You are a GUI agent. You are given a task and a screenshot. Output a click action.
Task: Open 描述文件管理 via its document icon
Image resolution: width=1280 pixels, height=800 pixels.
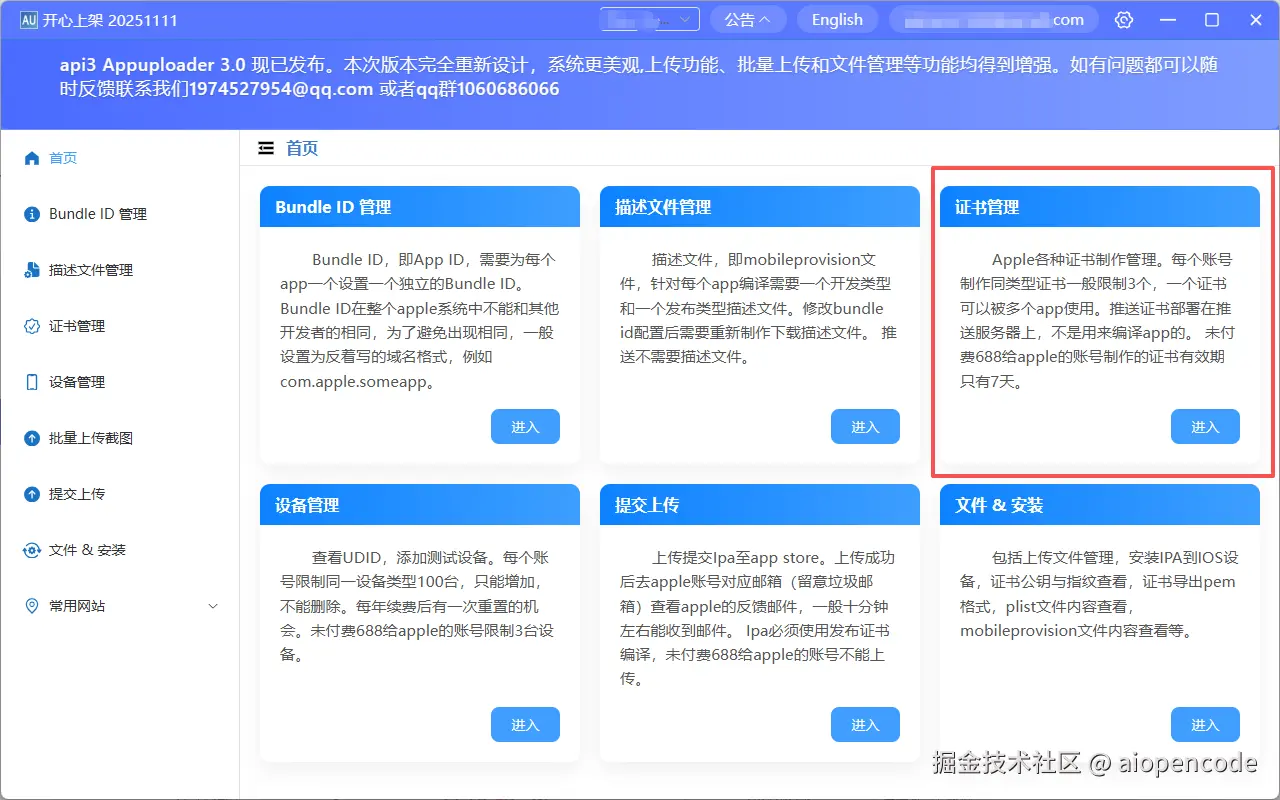(x=30, y=269)
